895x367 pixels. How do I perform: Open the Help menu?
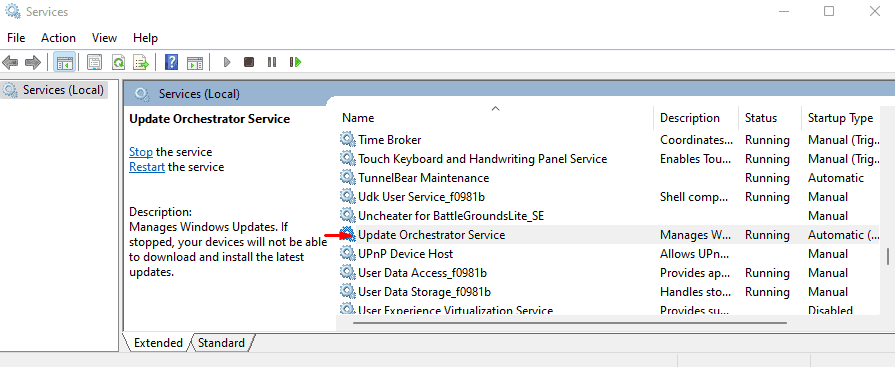tap(145, 38)
